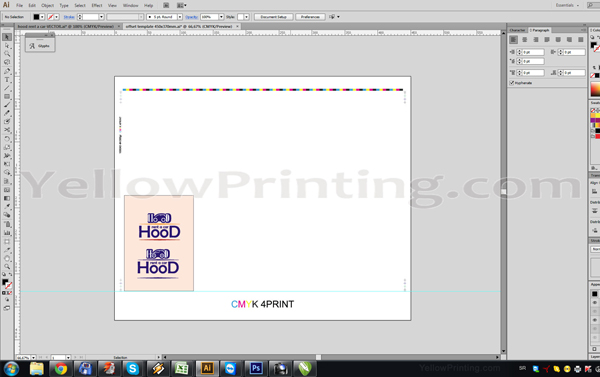Screen dimensions: 600x377
Task: Open the Opacity dropdown in the control bar
Action: [x=221, y=17]
